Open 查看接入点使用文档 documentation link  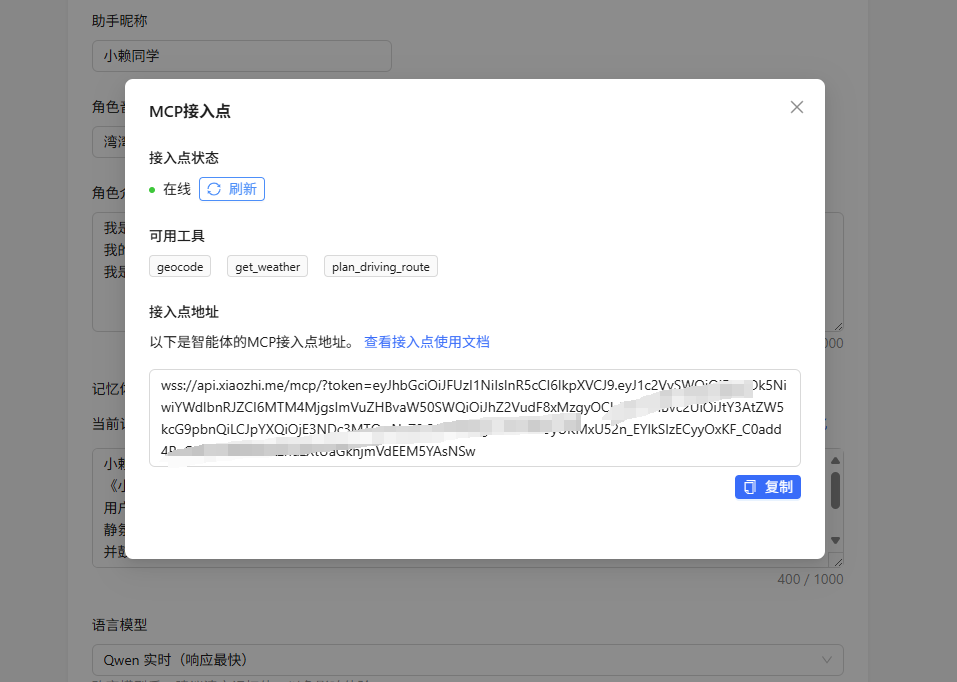pyautogui.click(x=426, y=342)
